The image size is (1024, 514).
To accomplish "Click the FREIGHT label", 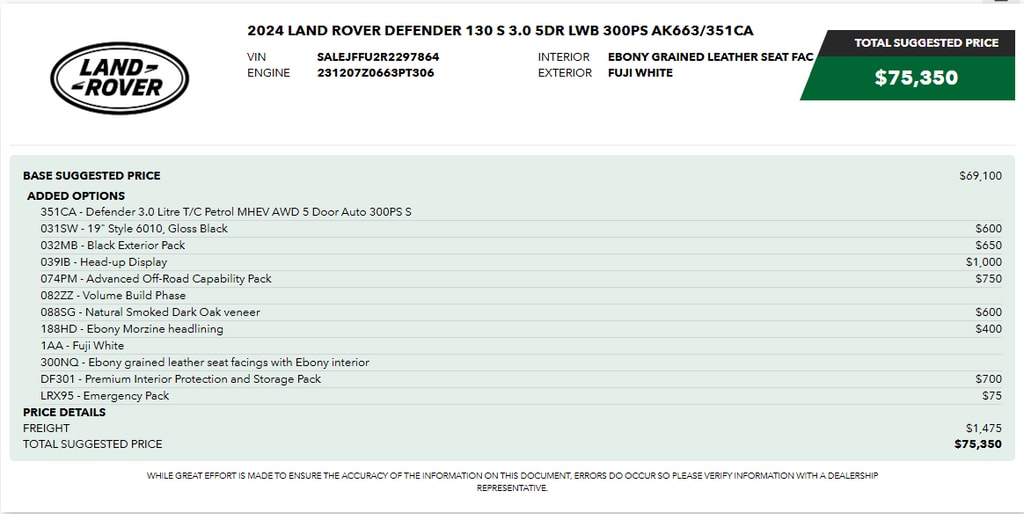I will 46,428.
